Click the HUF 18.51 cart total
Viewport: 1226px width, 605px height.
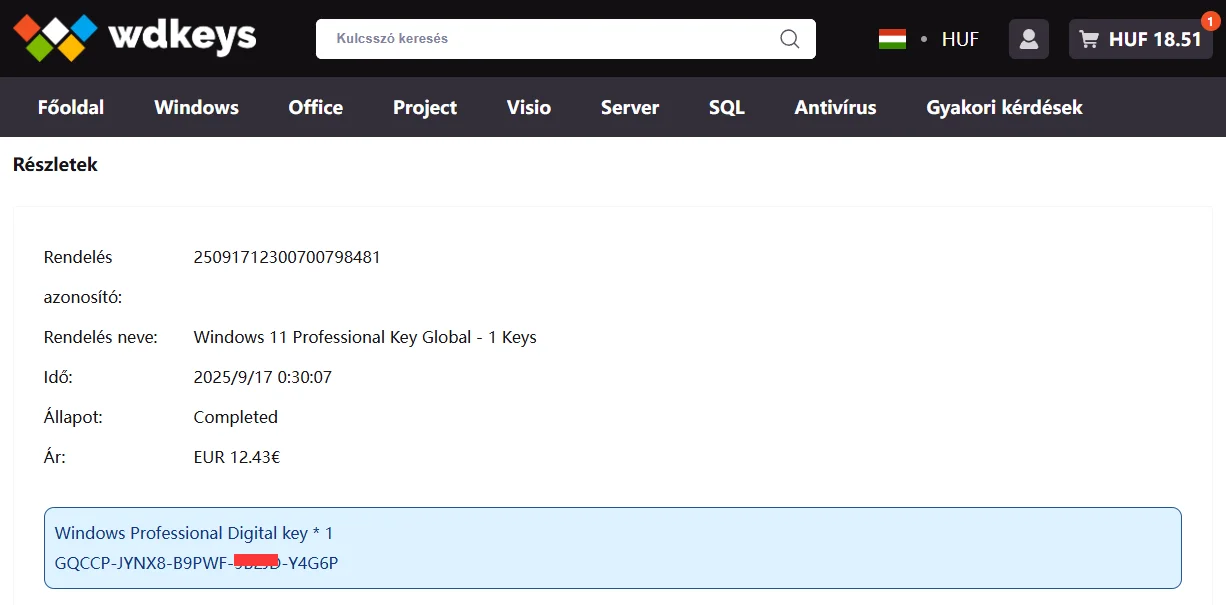click(x=1154, y=40)
